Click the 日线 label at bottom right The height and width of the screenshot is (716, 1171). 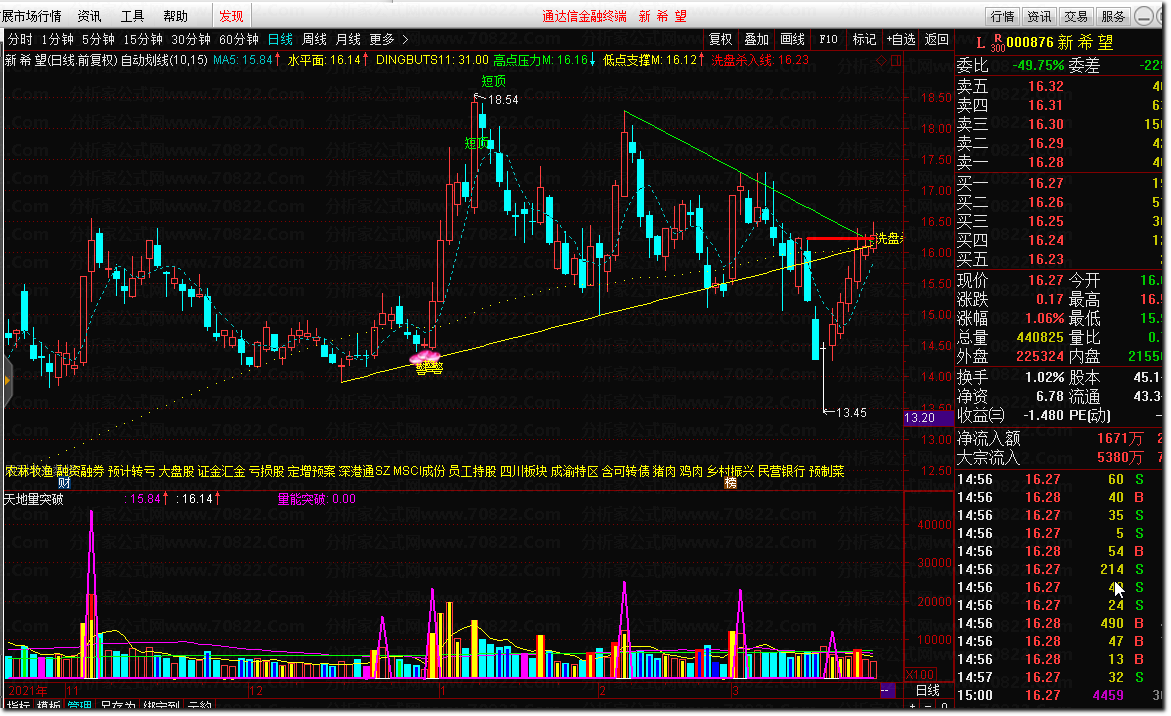(928, 691)
